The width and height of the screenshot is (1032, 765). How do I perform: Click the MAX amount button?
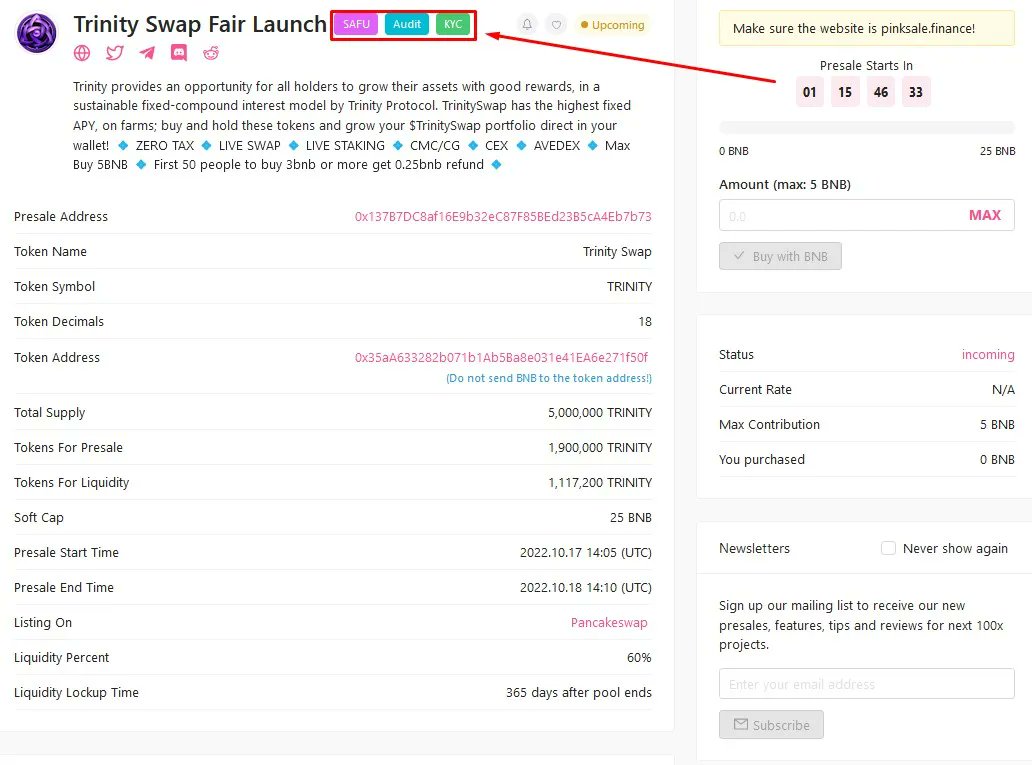(x=985, y=215)
